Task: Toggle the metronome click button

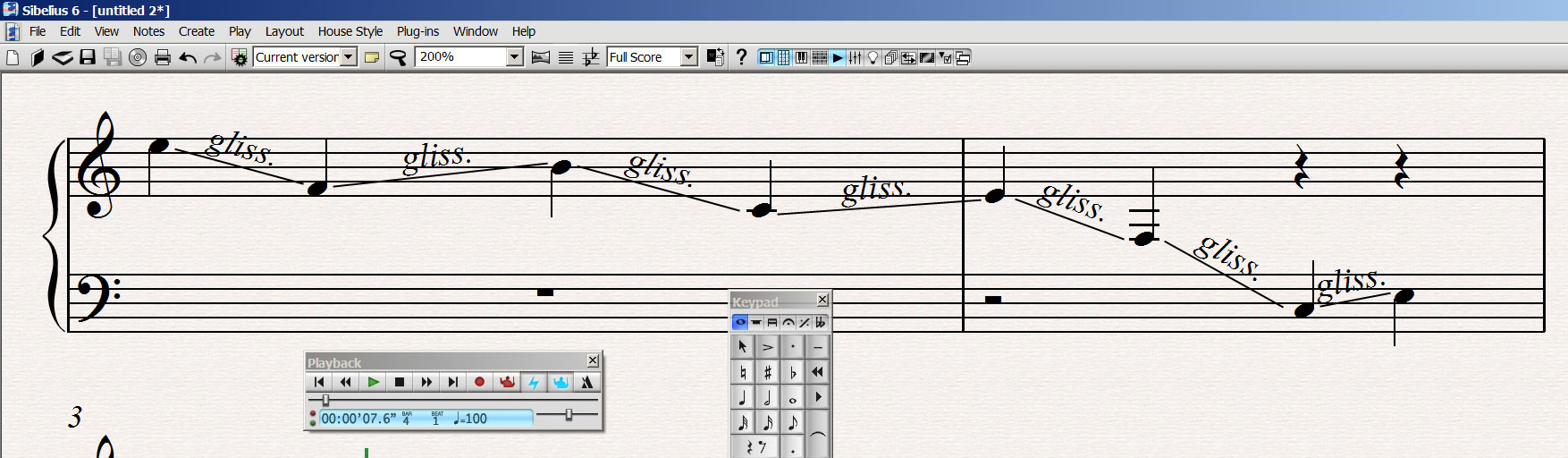Action: [586, 382]
